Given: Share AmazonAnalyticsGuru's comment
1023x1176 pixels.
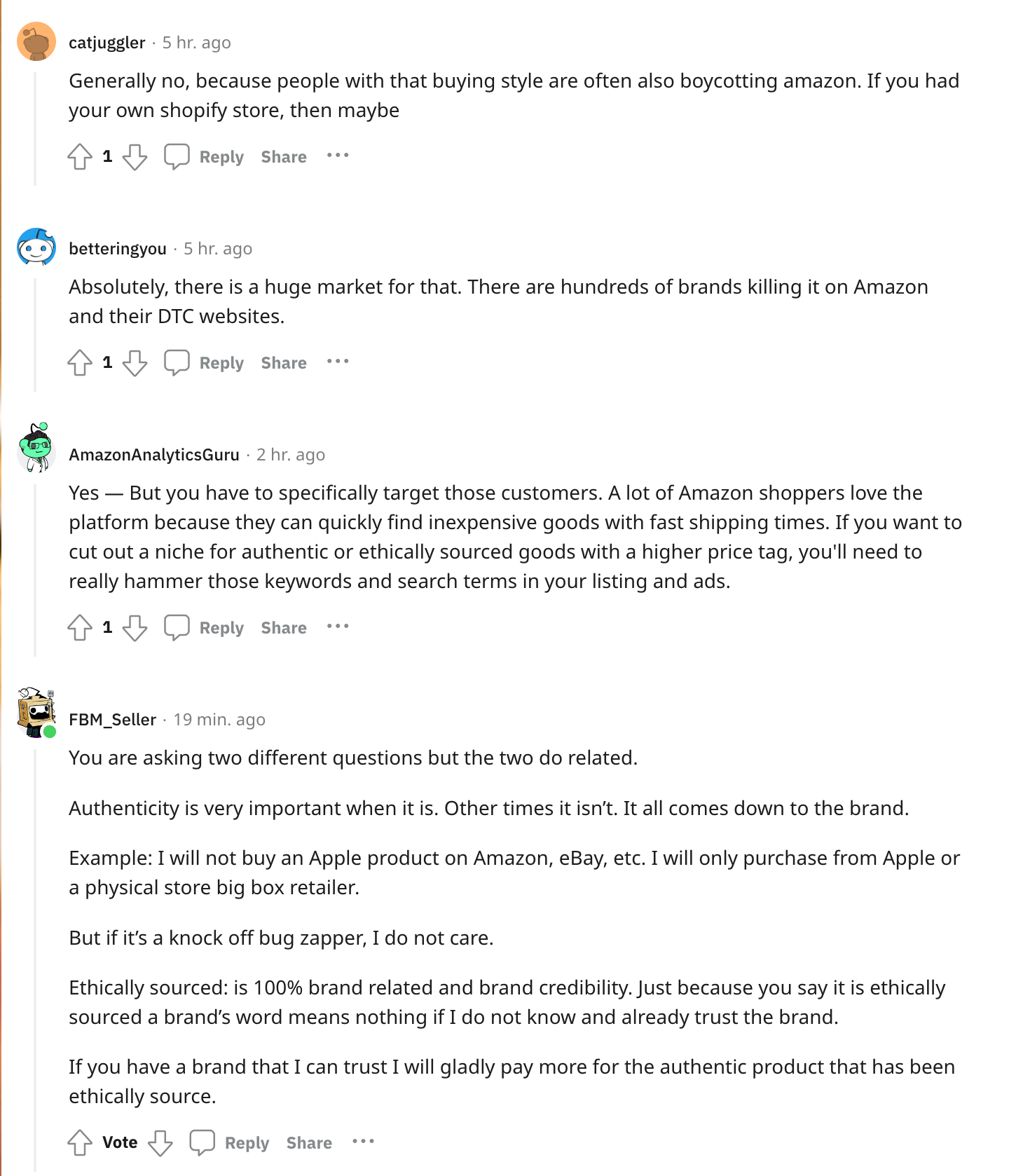Looking at the screenshot, I should click(284, 627).
